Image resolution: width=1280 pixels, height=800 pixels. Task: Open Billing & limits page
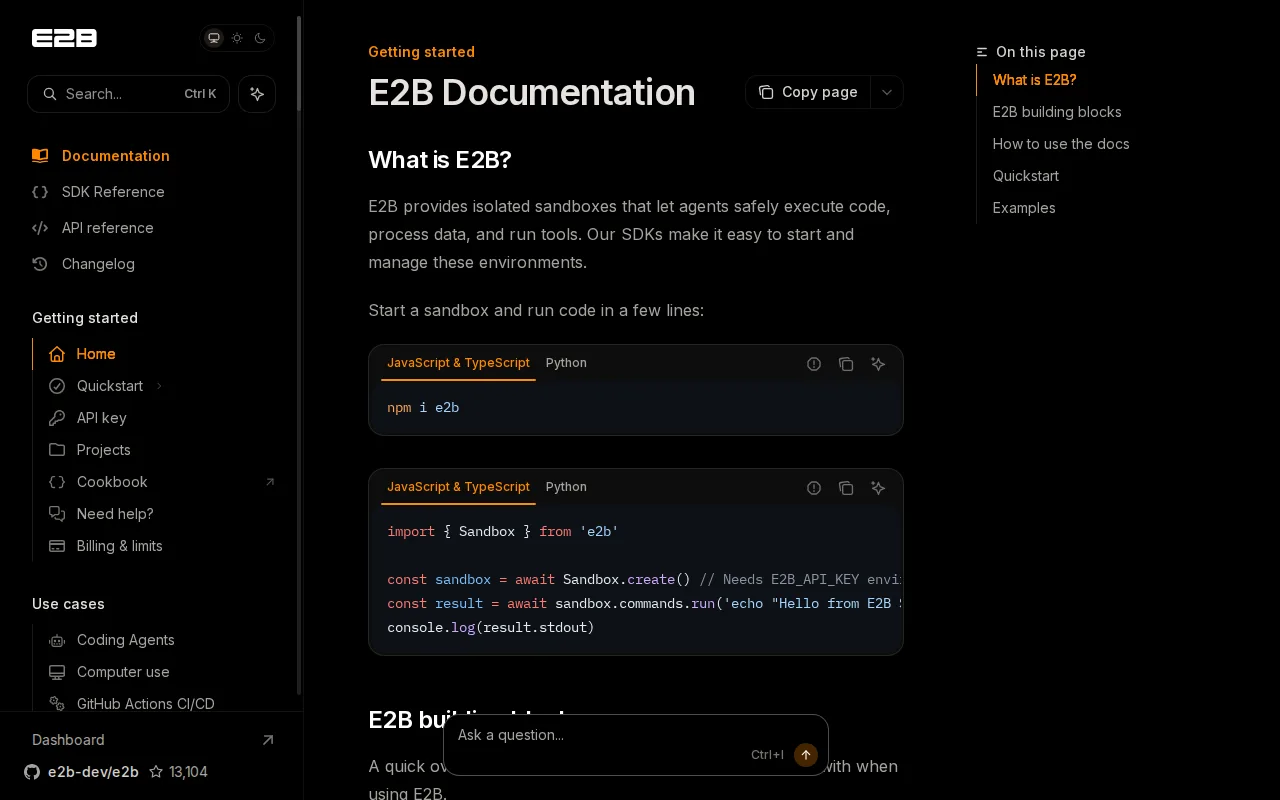pyautogui.click(x=120, y=546)
